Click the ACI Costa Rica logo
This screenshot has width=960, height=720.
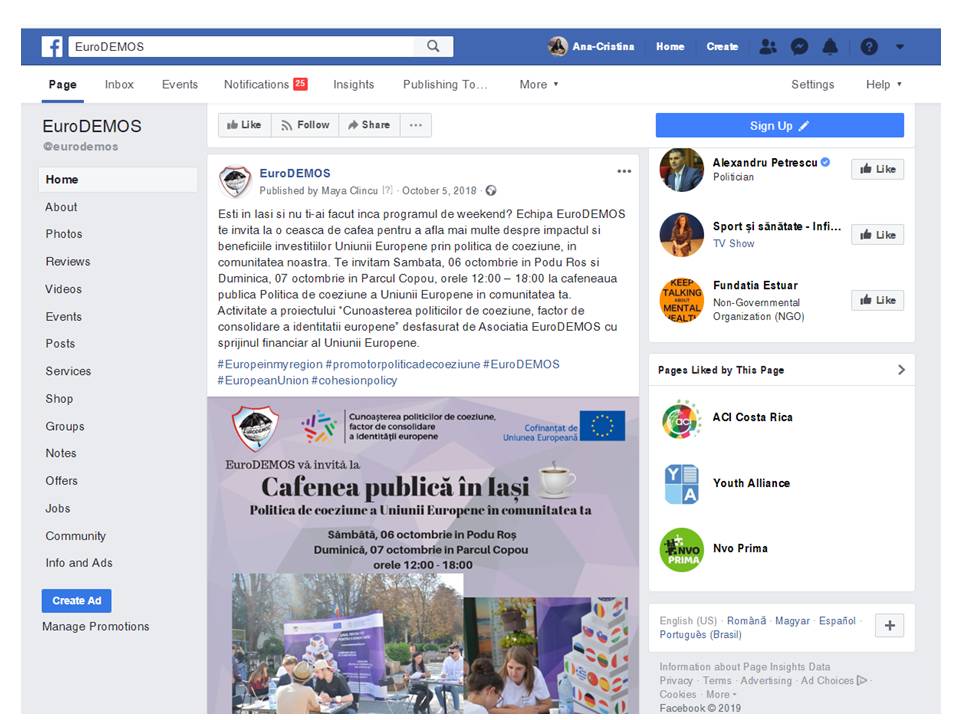pos(681,418)
